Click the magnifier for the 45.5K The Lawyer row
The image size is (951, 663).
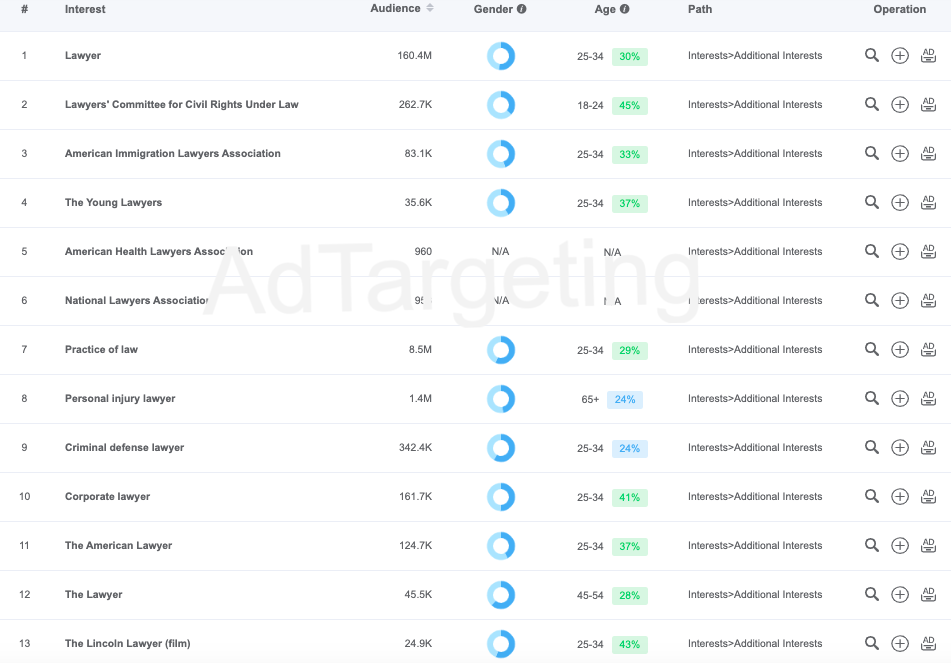point(872,594)
